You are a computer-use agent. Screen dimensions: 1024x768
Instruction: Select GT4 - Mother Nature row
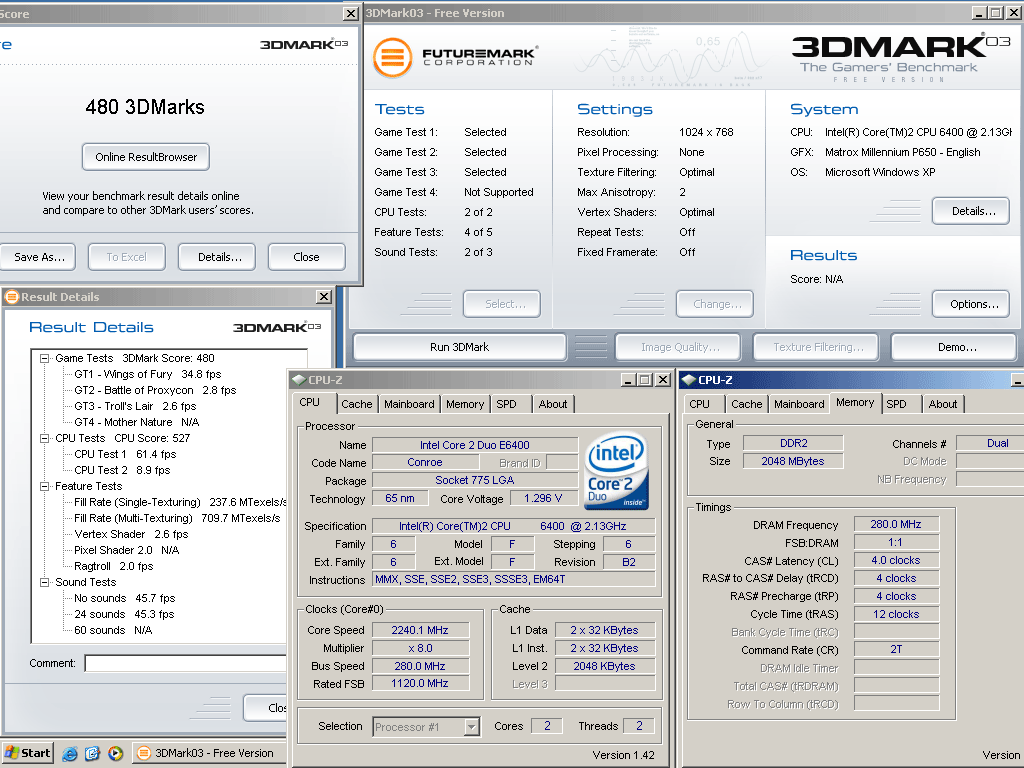(x=136, y=422)
